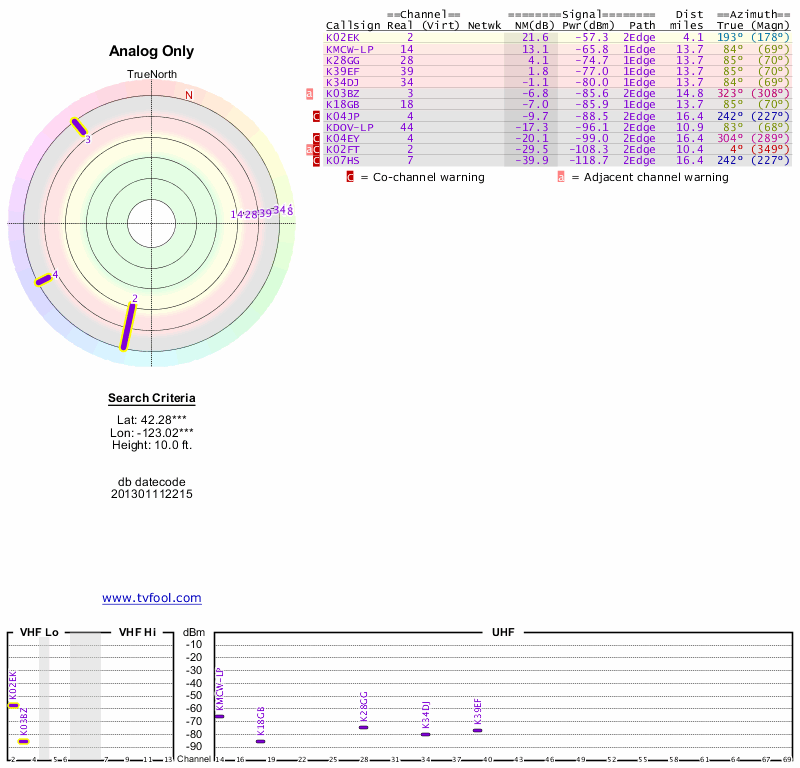This screenshot has height=768, width=800.
Task: Select the KDOV-LP row callsign
Action: click(349, 127)
